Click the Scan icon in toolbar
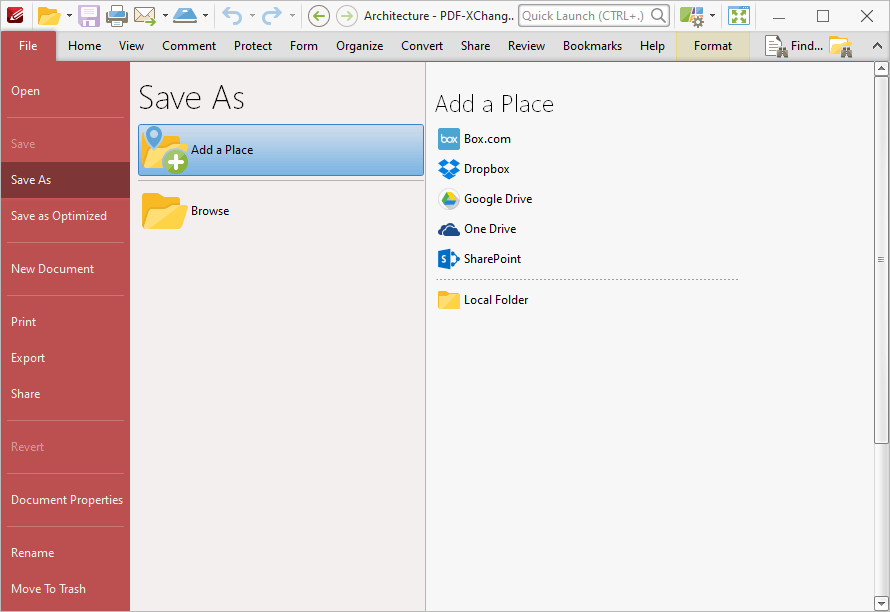Image resolution: width=890 pixels, height=612 pixels. [x=185, y=16]
